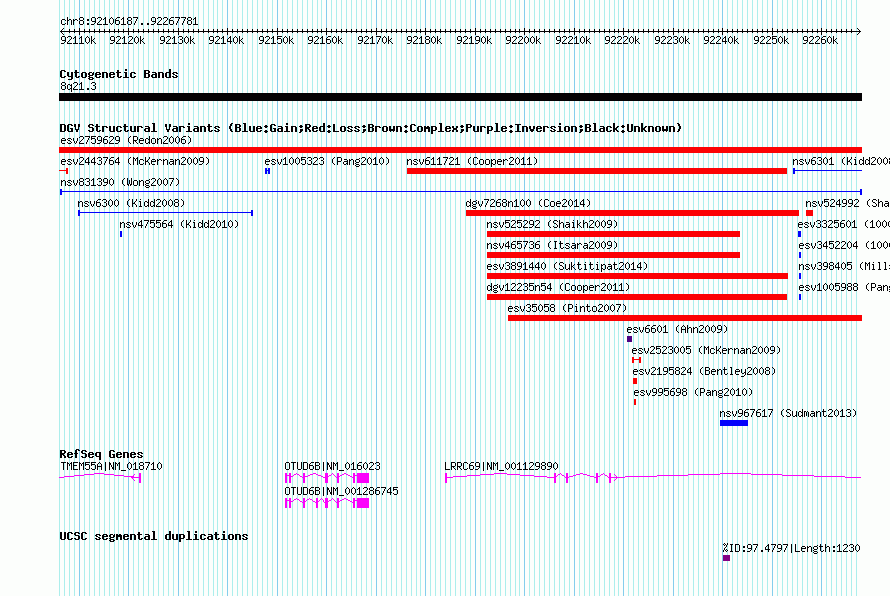The width and height of the screenshot is (890, 596).
Task: Click the dgv12235n54 (Cooper2011) red bar
Action: 637,297
